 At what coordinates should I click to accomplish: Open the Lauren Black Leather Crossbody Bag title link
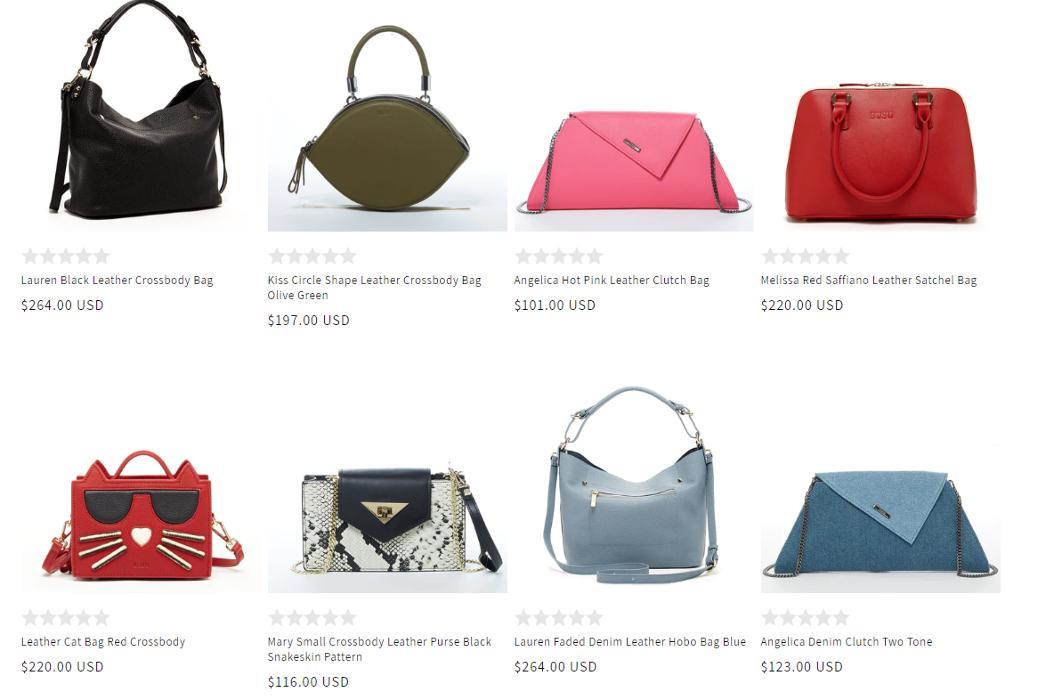[x=117, y=280]
